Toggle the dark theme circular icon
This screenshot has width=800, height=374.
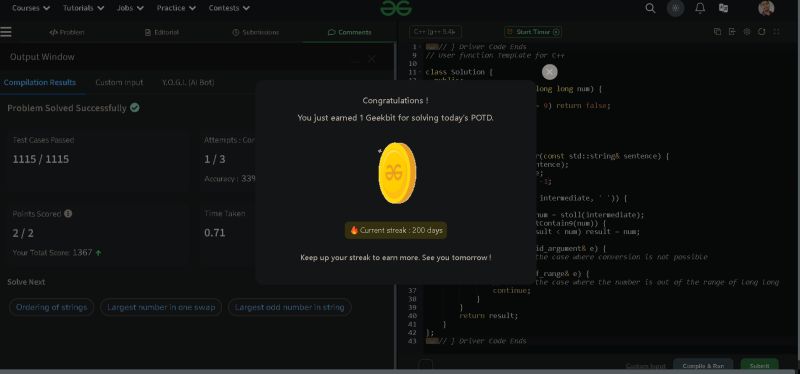click(x=676, y=8)
